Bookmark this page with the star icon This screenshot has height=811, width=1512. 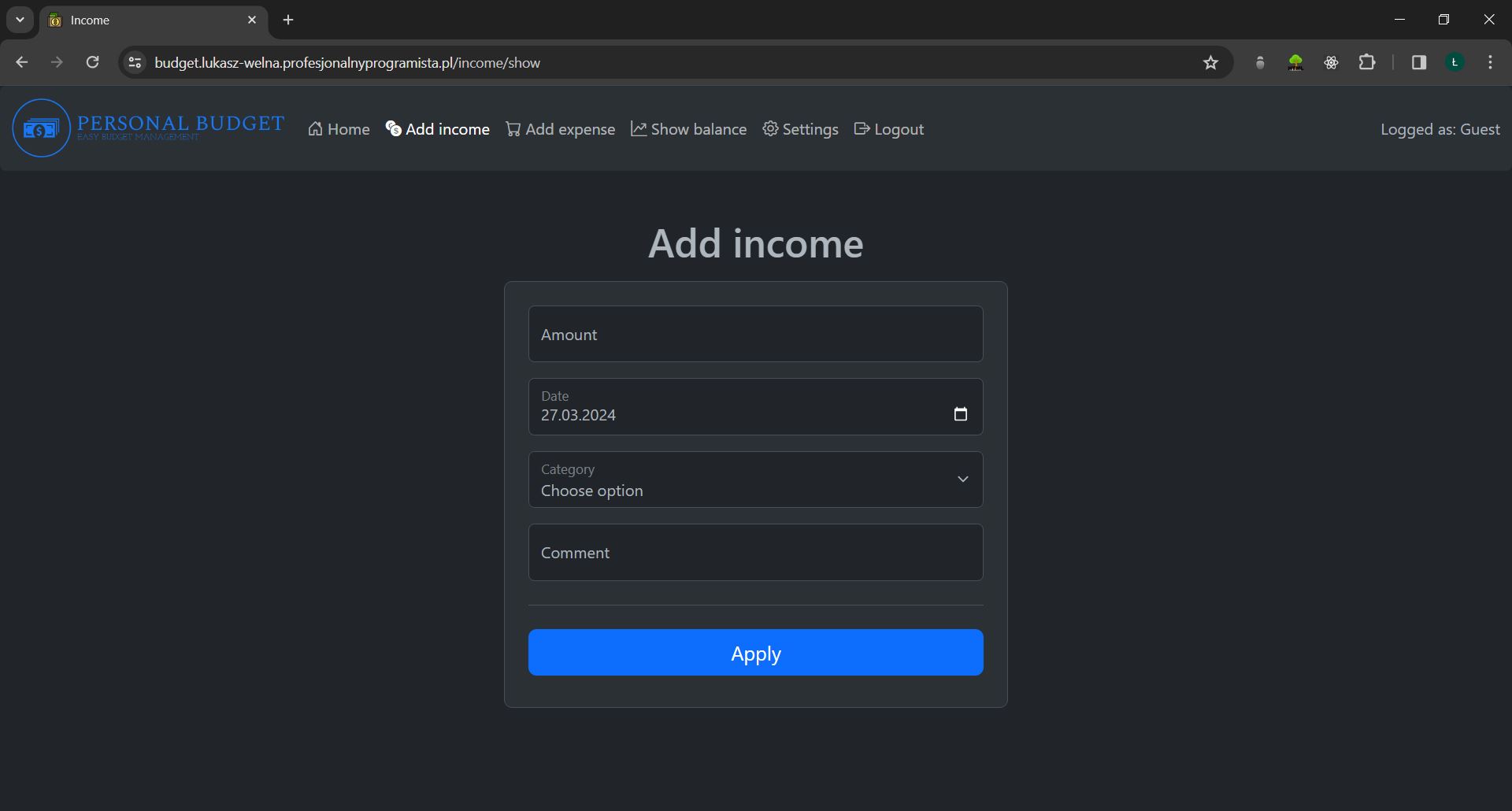click(1210, 63)
